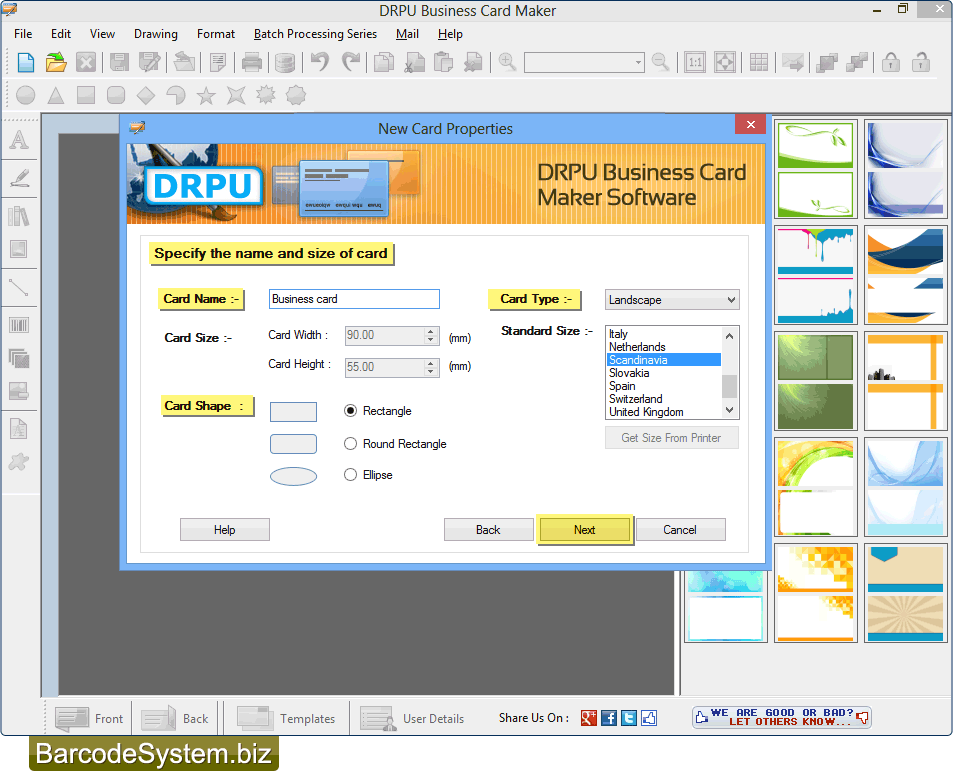Open the Batch Processing Series menu
The image size is (953, 771).
[x=315, y=34]
